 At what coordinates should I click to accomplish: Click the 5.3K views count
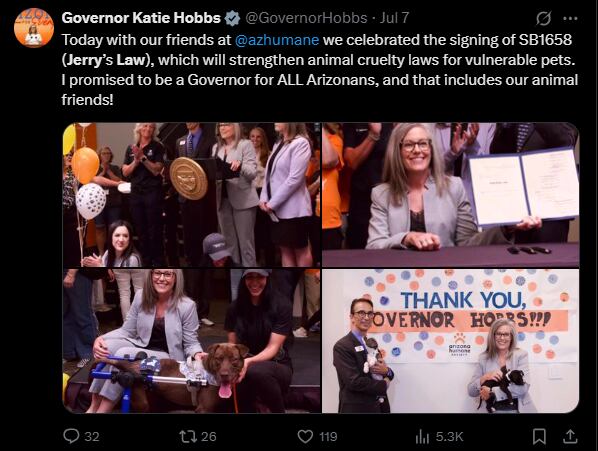click(450, 437)
